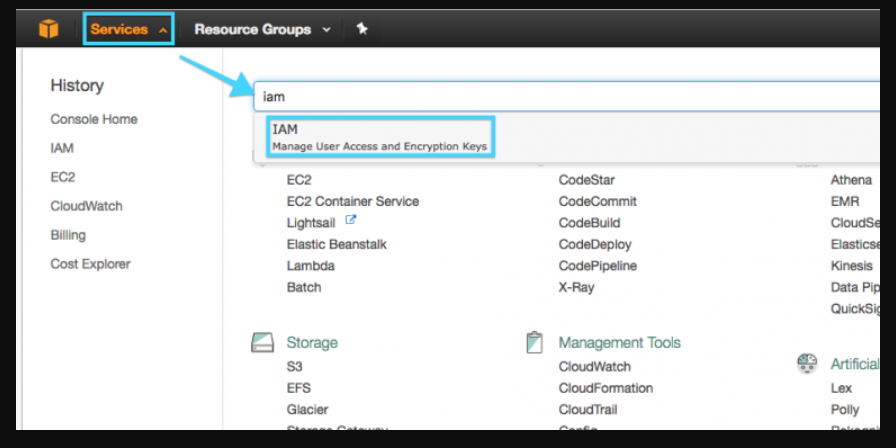Click the AWS orange cube logo
Screen dimensions: 896x448
49,29
